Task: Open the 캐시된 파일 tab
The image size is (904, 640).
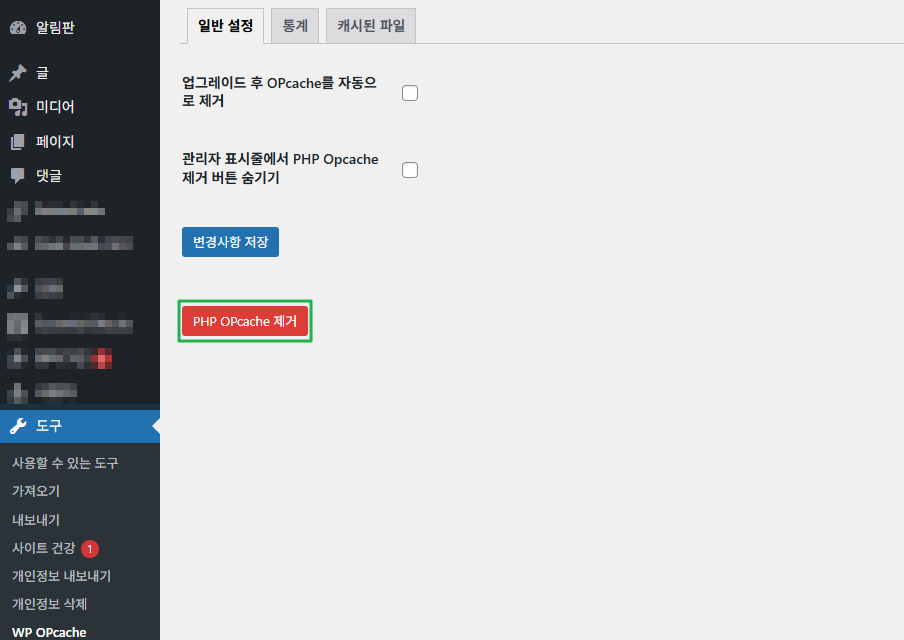Action: coord(371,26)
